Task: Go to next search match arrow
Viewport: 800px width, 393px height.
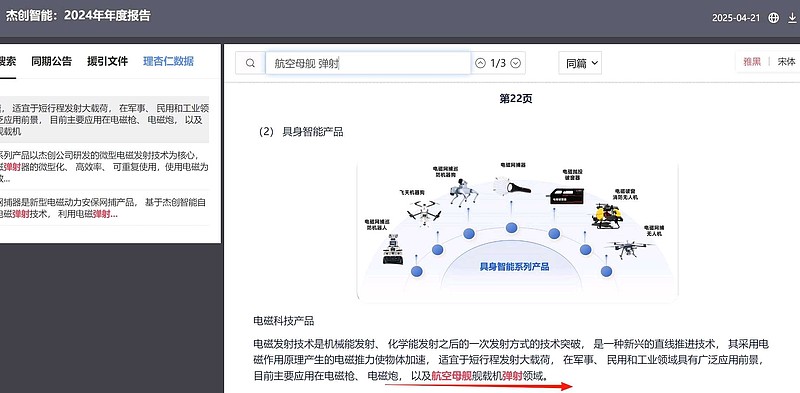Action: (x=516, y=63)
